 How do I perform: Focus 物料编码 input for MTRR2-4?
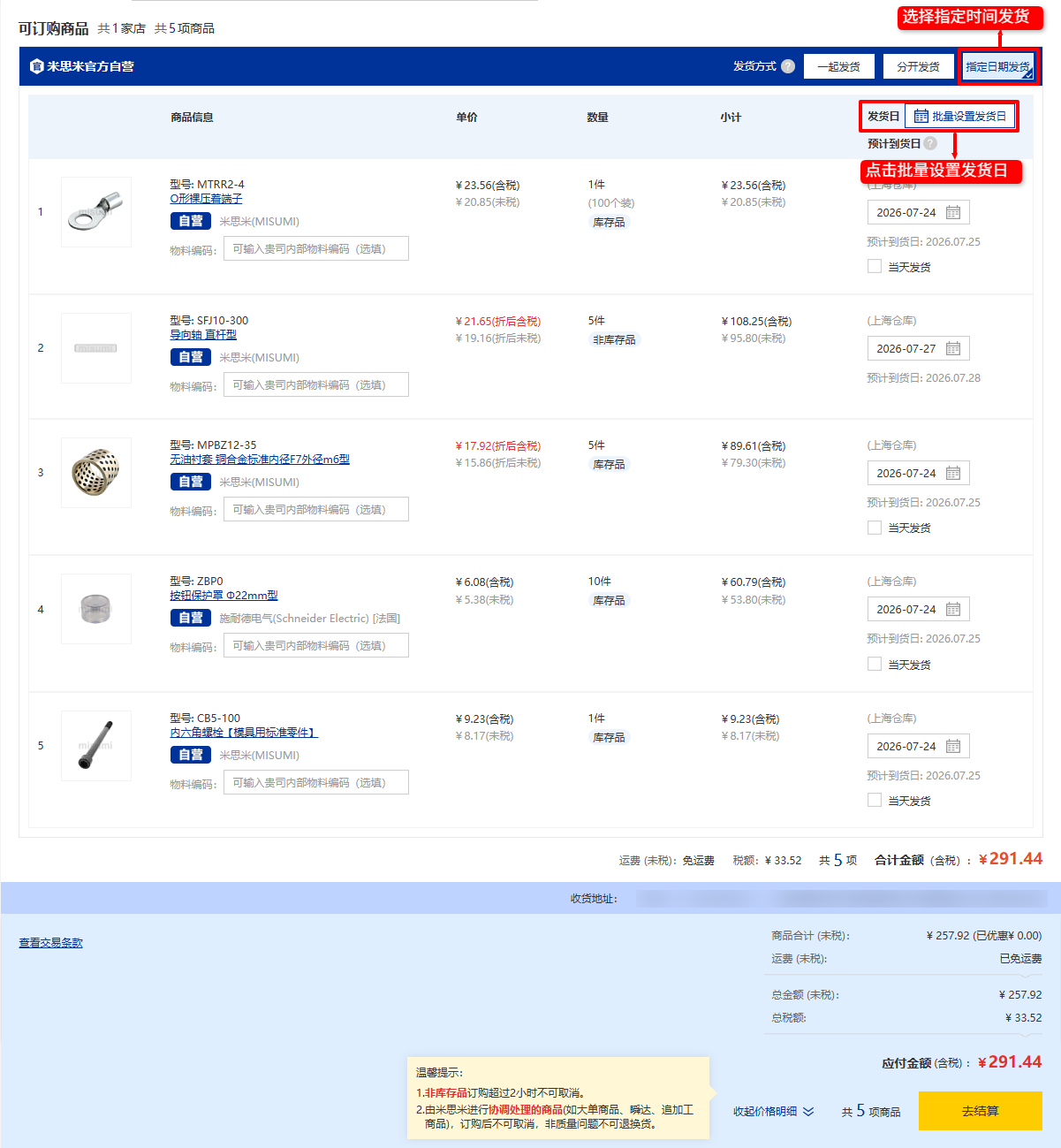pyautogui.click(x=316, y=249)
